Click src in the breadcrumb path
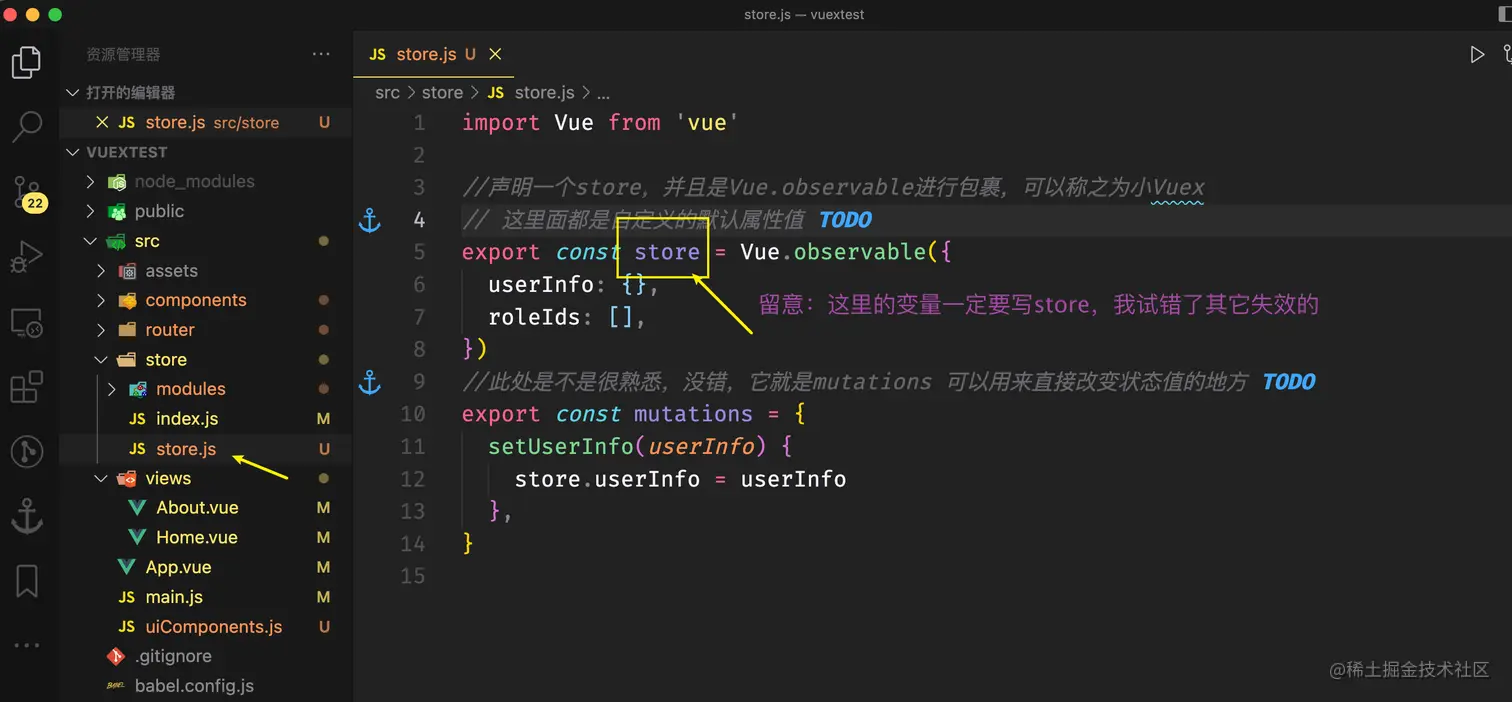Screen dimensions: 1512x702 click(x=387, y=92)
